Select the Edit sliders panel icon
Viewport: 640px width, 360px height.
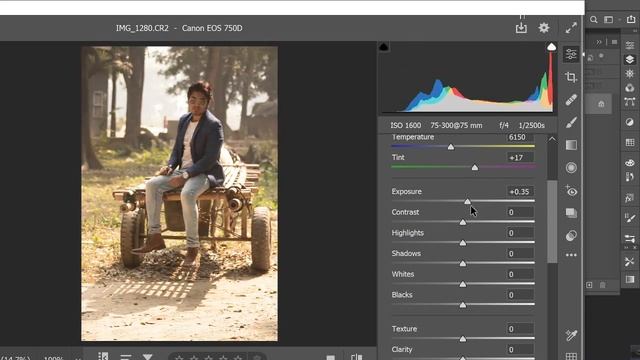click(x=571, y=54)
